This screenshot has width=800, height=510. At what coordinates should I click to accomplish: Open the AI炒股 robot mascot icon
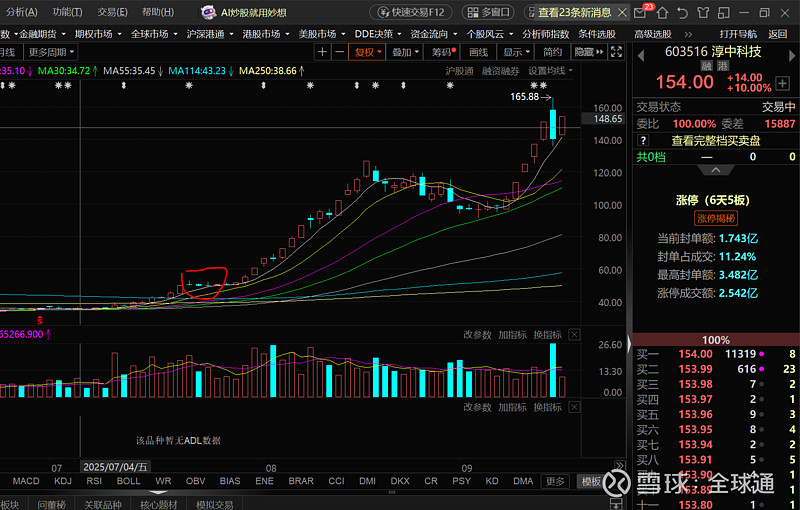(x=208, y=12)
